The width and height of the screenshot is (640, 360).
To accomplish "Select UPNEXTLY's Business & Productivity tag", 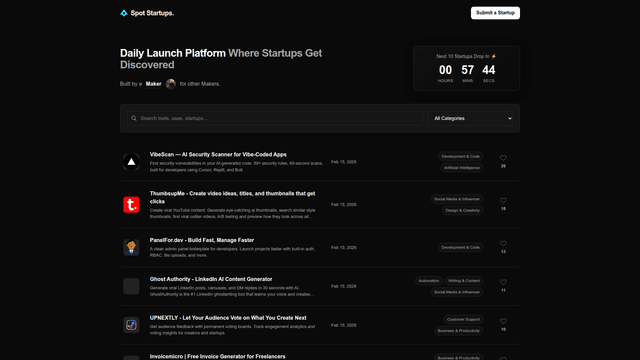I will (x=459, y=331).
